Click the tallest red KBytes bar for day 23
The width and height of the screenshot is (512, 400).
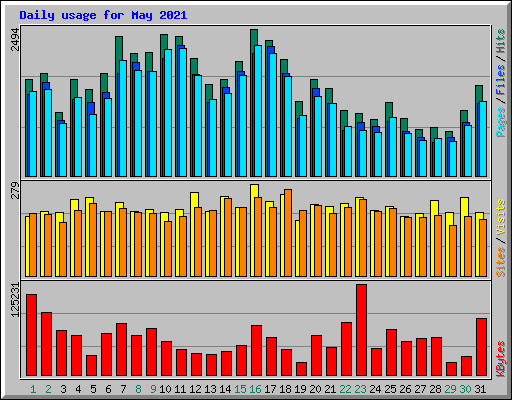[362, 330]
